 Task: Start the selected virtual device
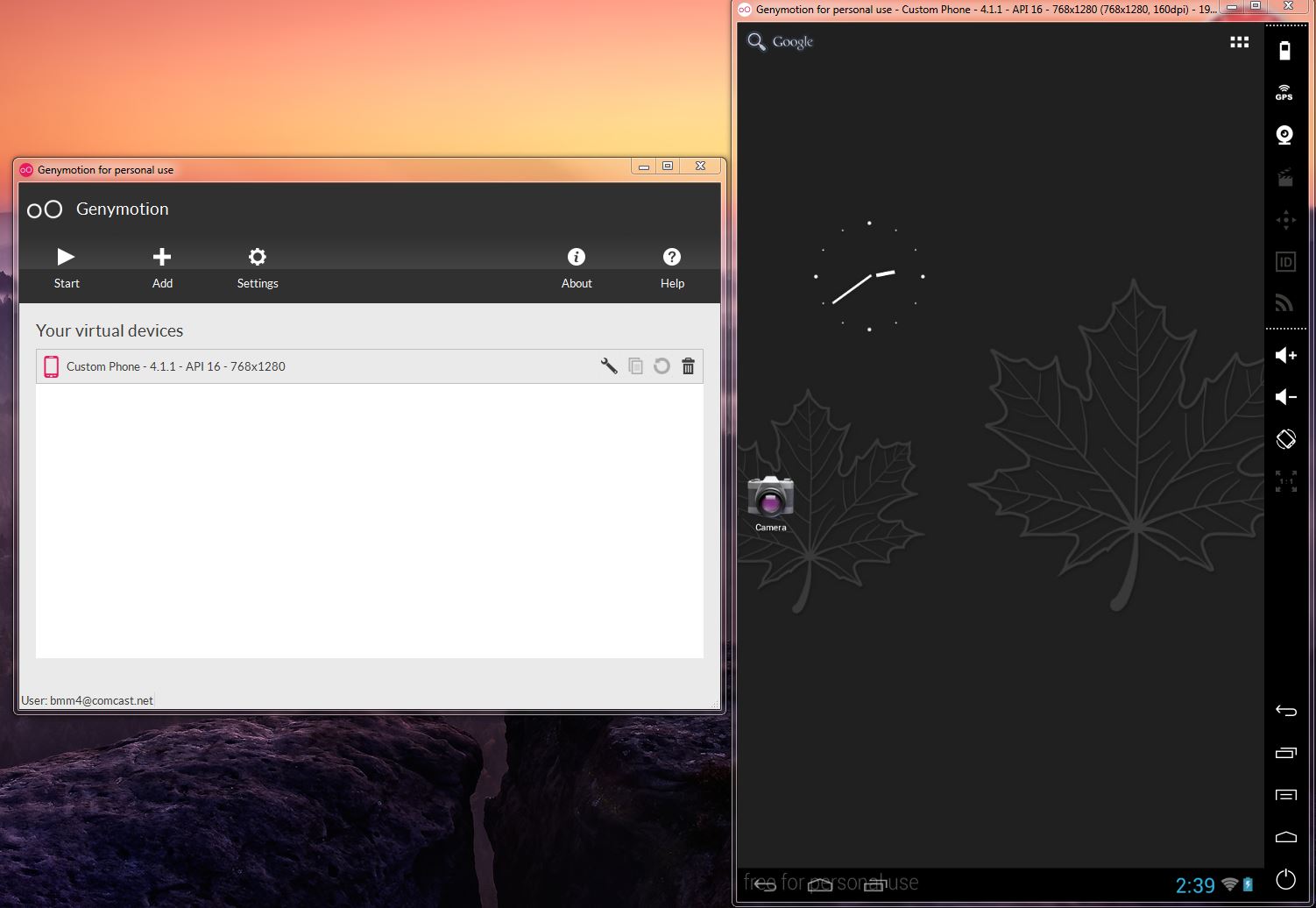tap(67, 266)
